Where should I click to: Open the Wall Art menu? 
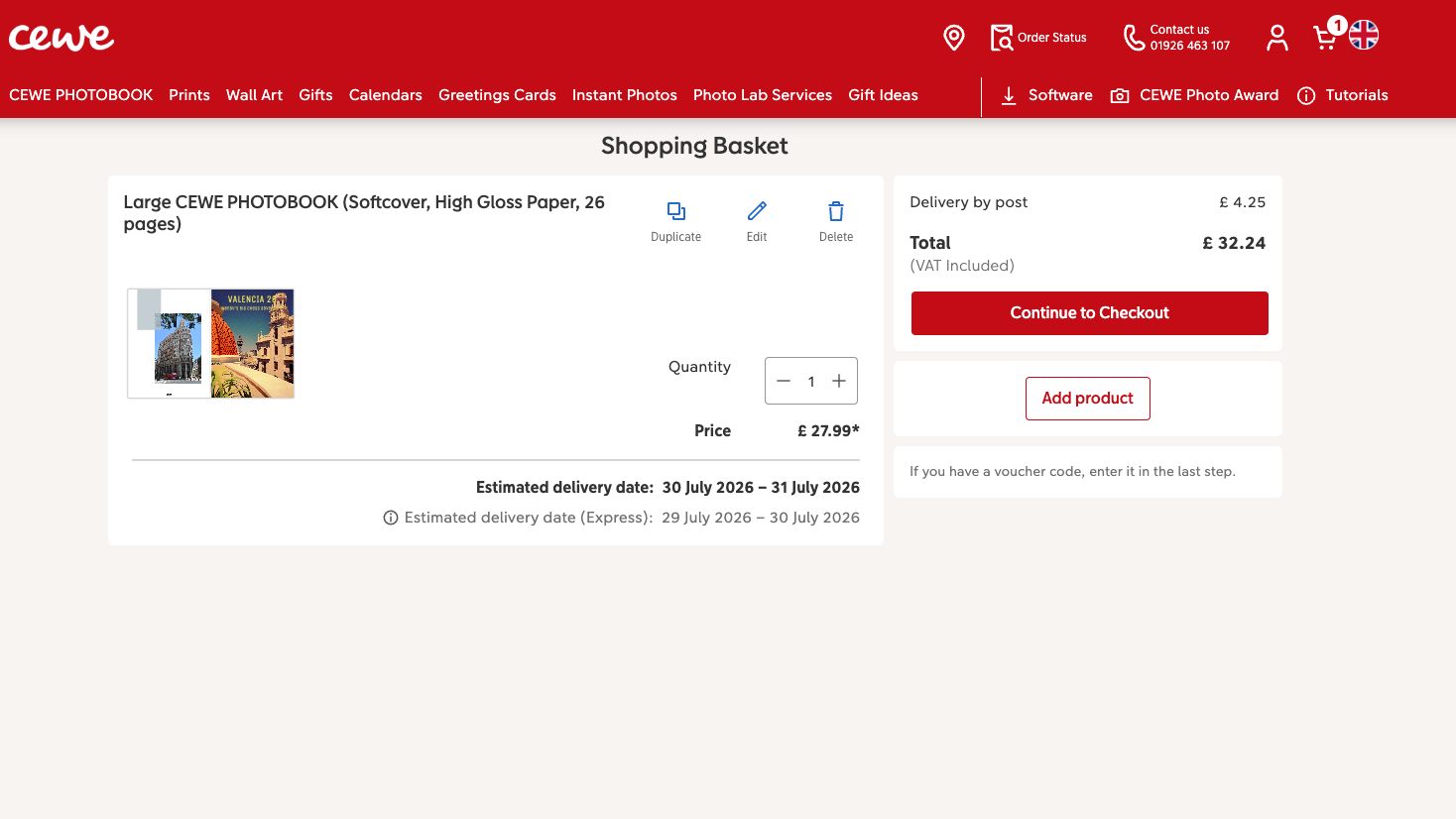point(254,95)
